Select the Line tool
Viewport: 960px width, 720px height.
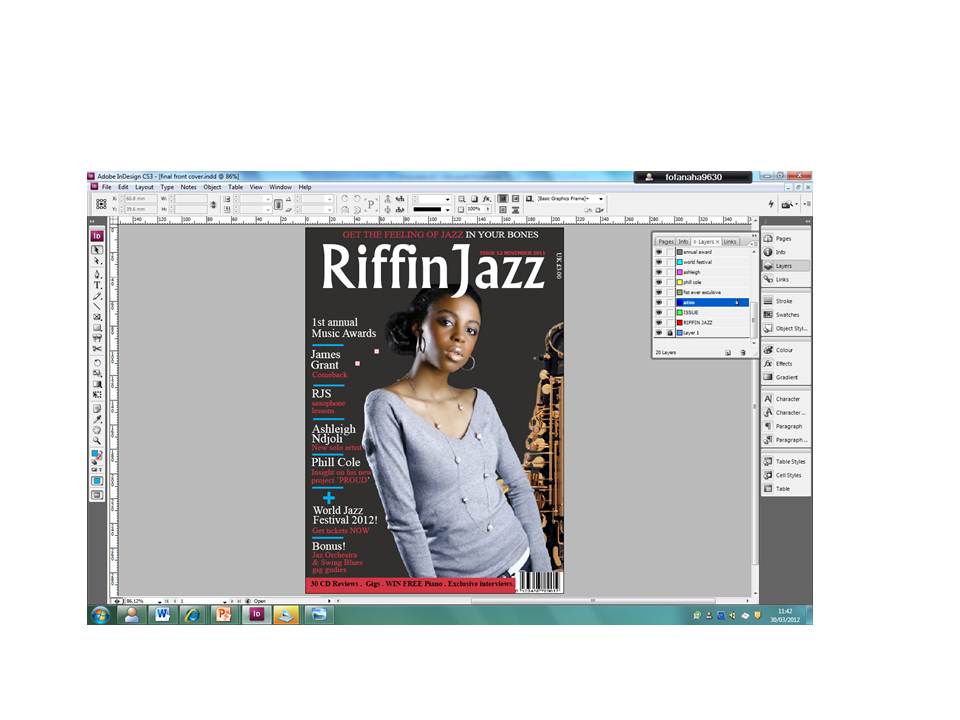[97, 307]
